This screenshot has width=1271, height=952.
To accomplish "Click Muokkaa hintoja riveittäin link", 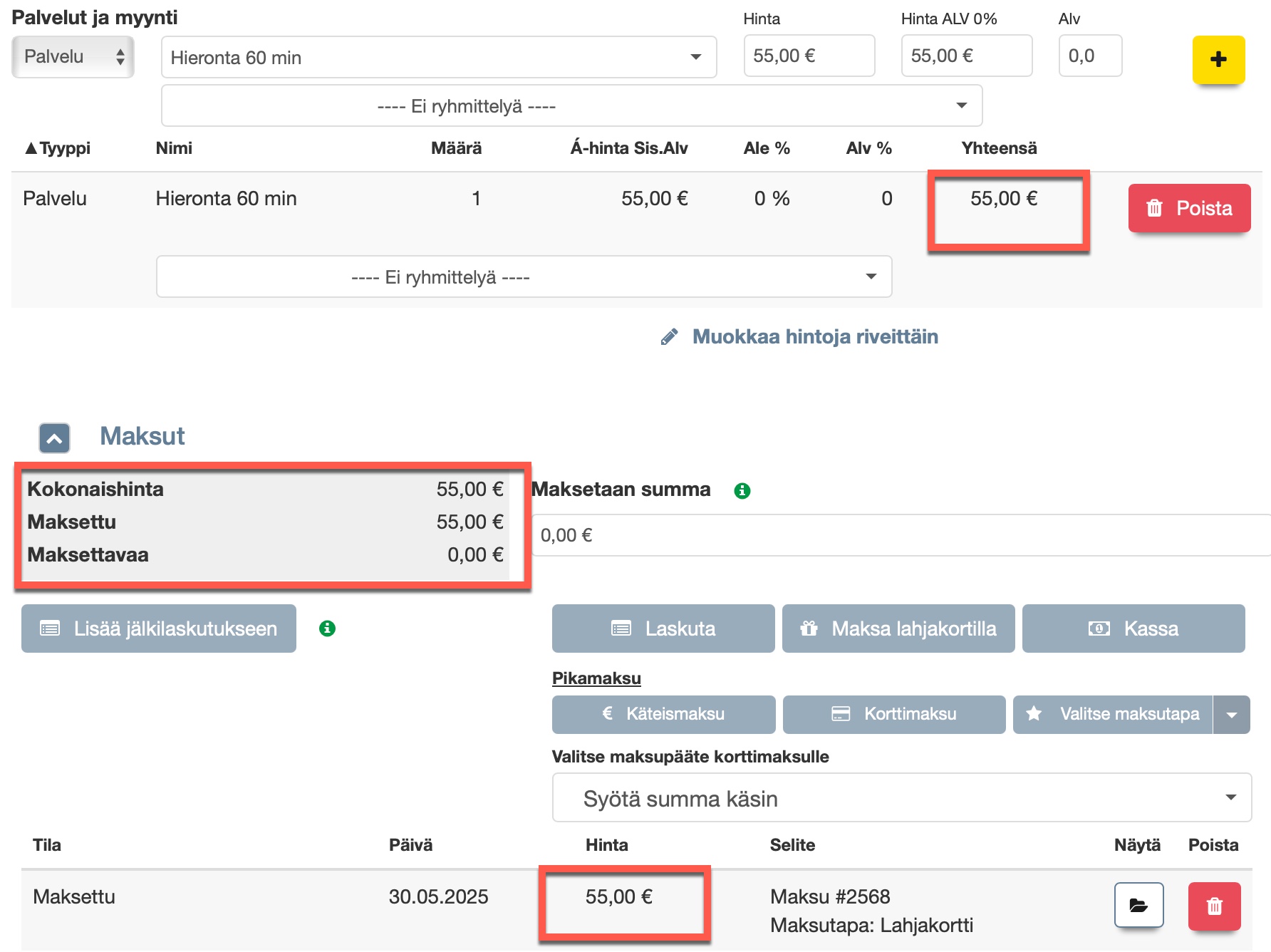I will pos(814,337).
